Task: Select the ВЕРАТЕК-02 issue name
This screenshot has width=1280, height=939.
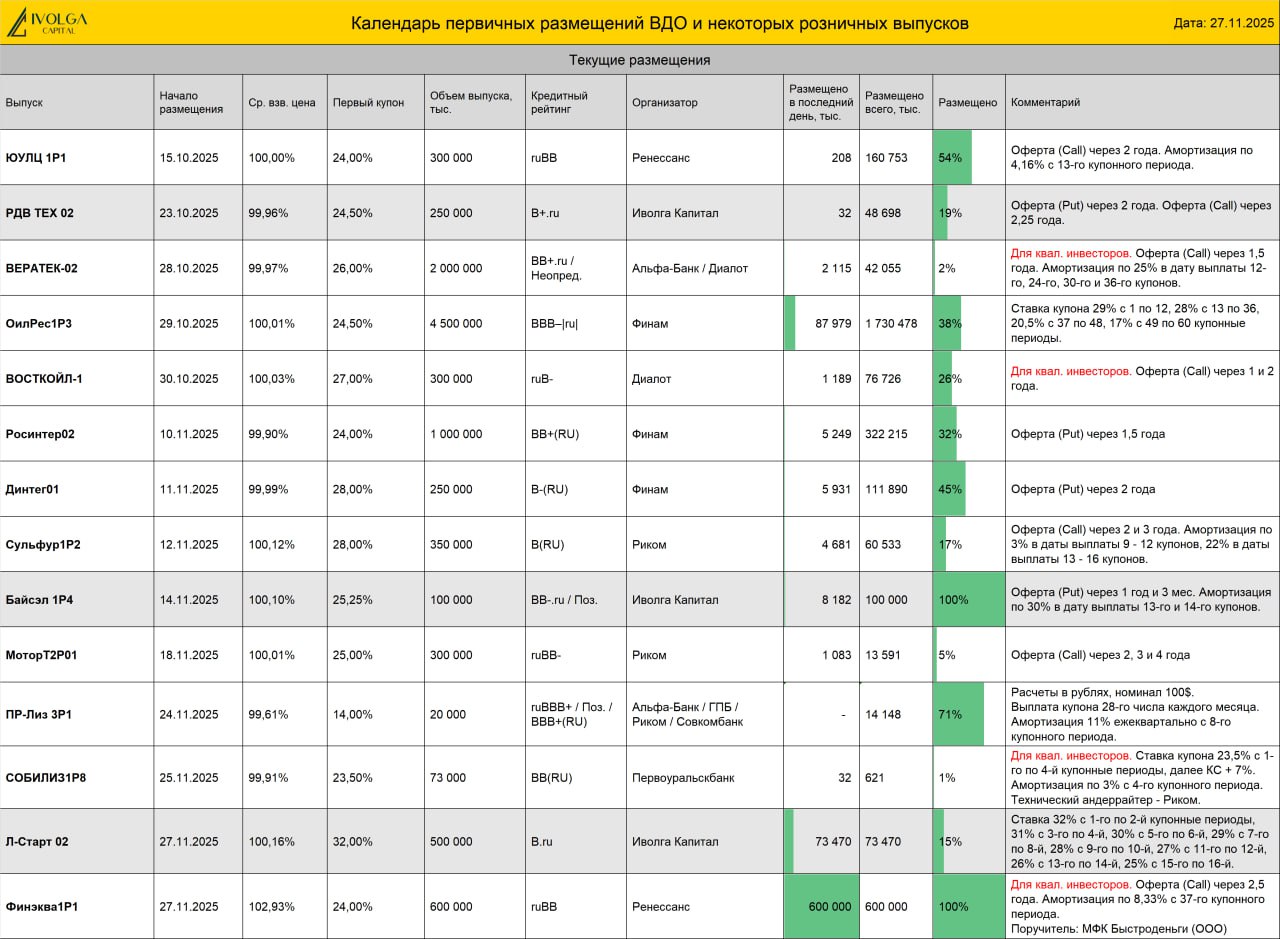Action: 41,268
